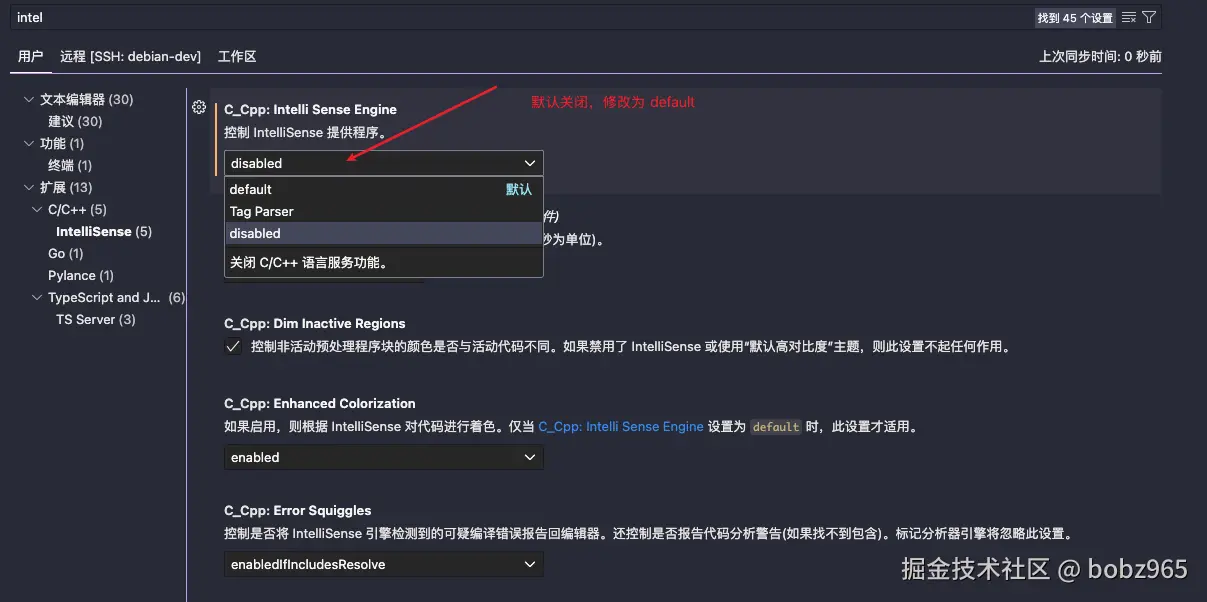Select TS Server (3) in the tree
The image size is (1207, 602).
[x=96, y=319]
